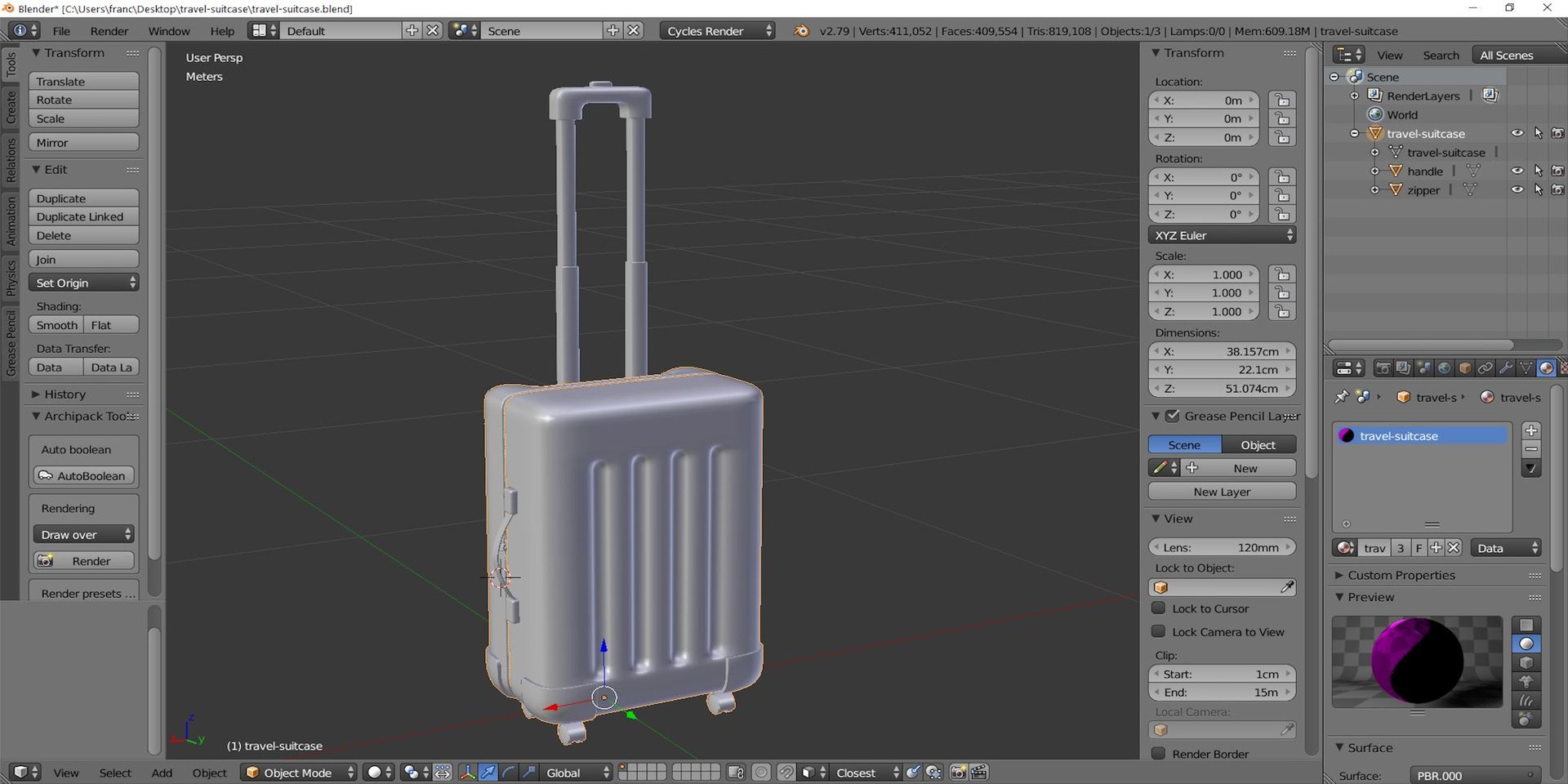The width and height of the screenshot is (1568, 784).
Task: Open the Cycles Render engine dropdown
Action: [717, 31]
